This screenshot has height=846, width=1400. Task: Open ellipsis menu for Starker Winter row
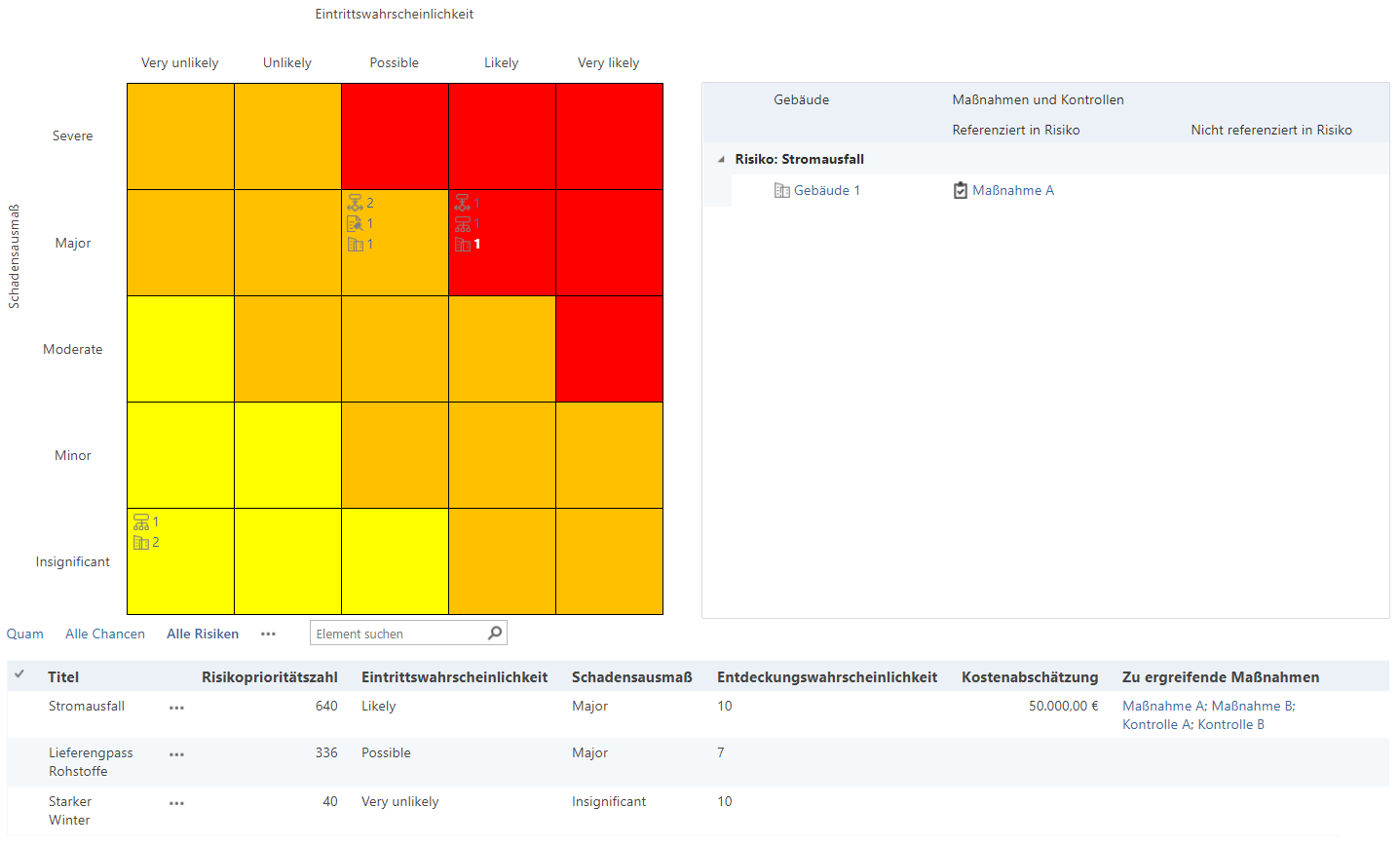point(176,803)
